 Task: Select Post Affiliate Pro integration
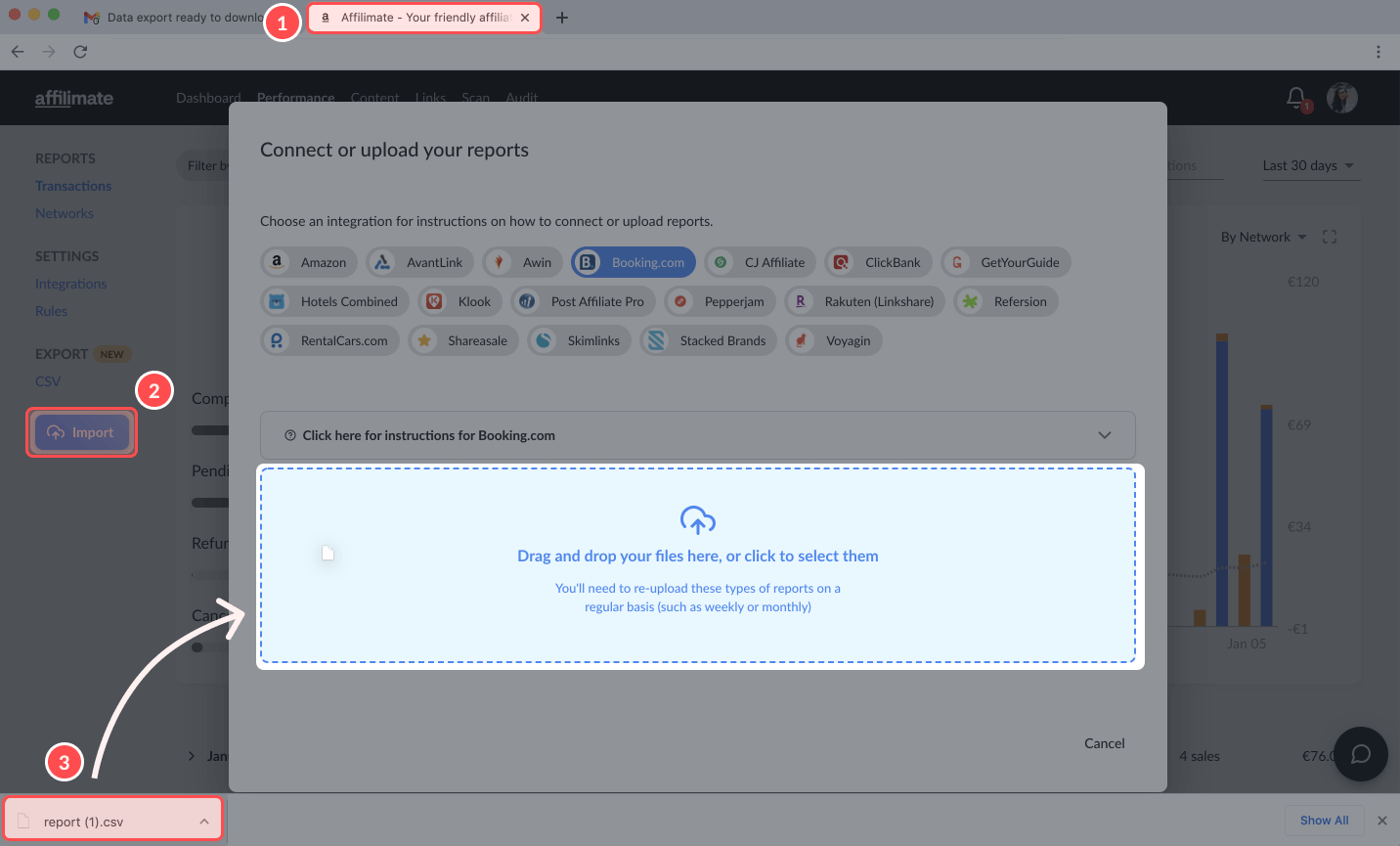pyautogui.click(x=584, y=301)
